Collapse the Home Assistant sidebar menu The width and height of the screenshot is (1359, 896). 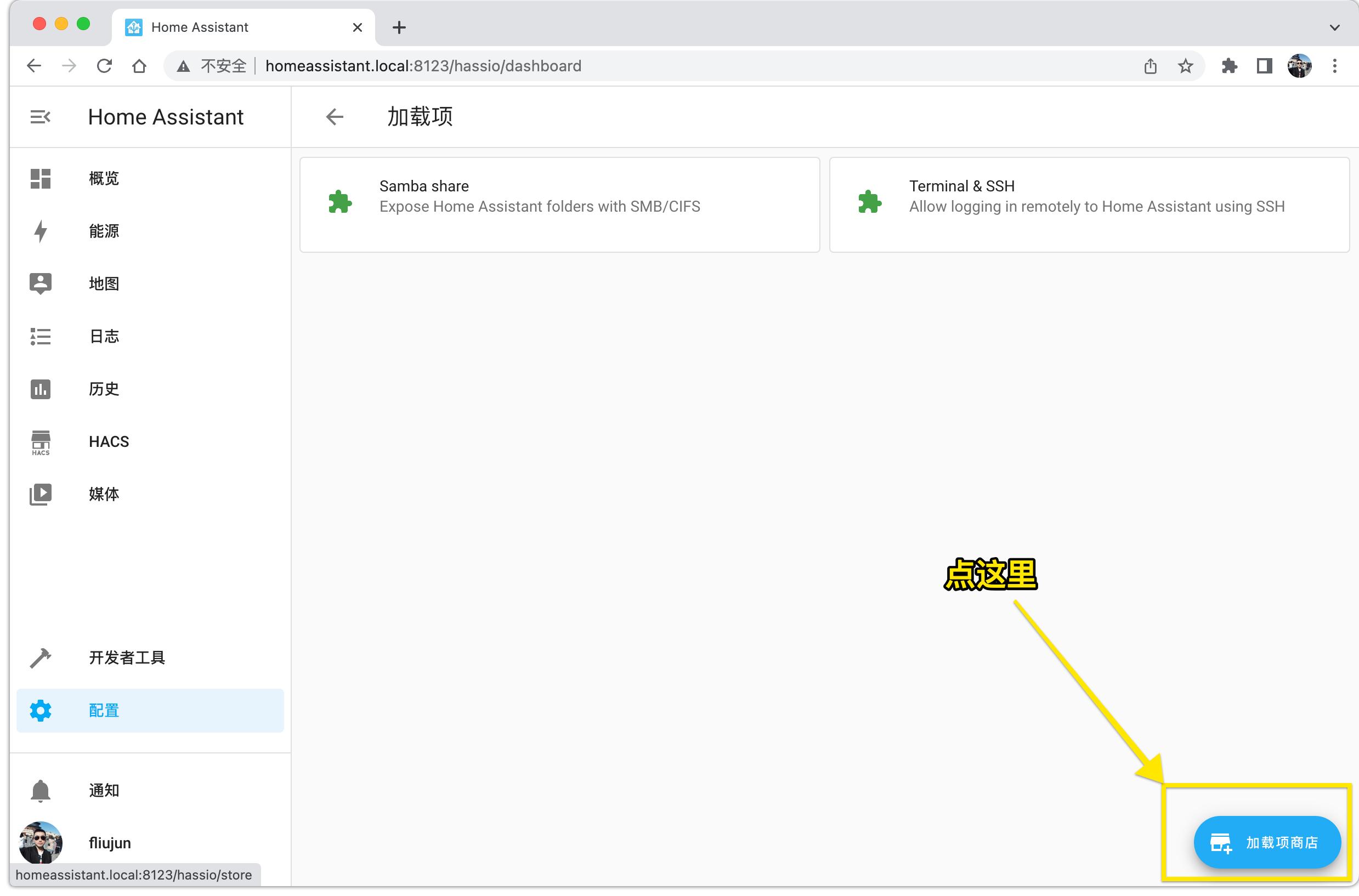coord(40,117)
